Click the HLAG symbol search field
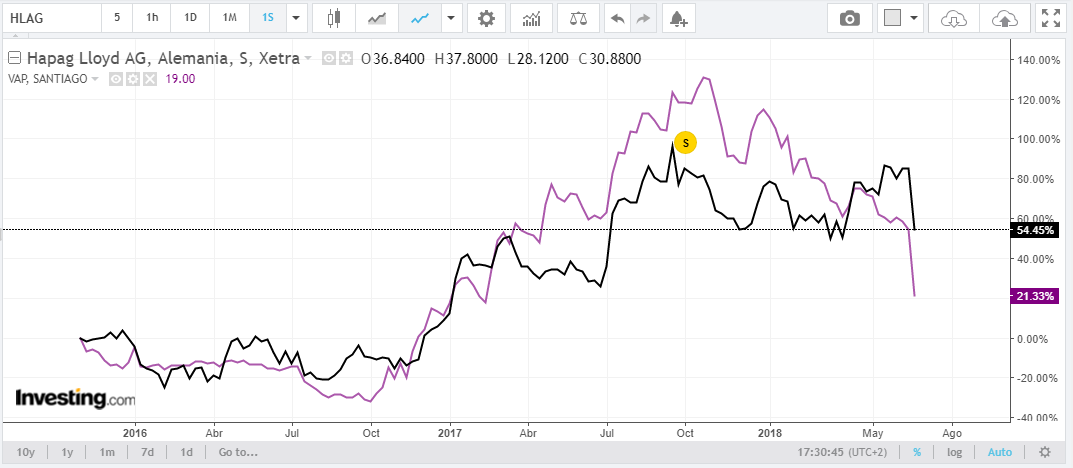Image resolution: width=1073 pixels, height=468 pixels. pyautogui.click(x=50, y=18)
